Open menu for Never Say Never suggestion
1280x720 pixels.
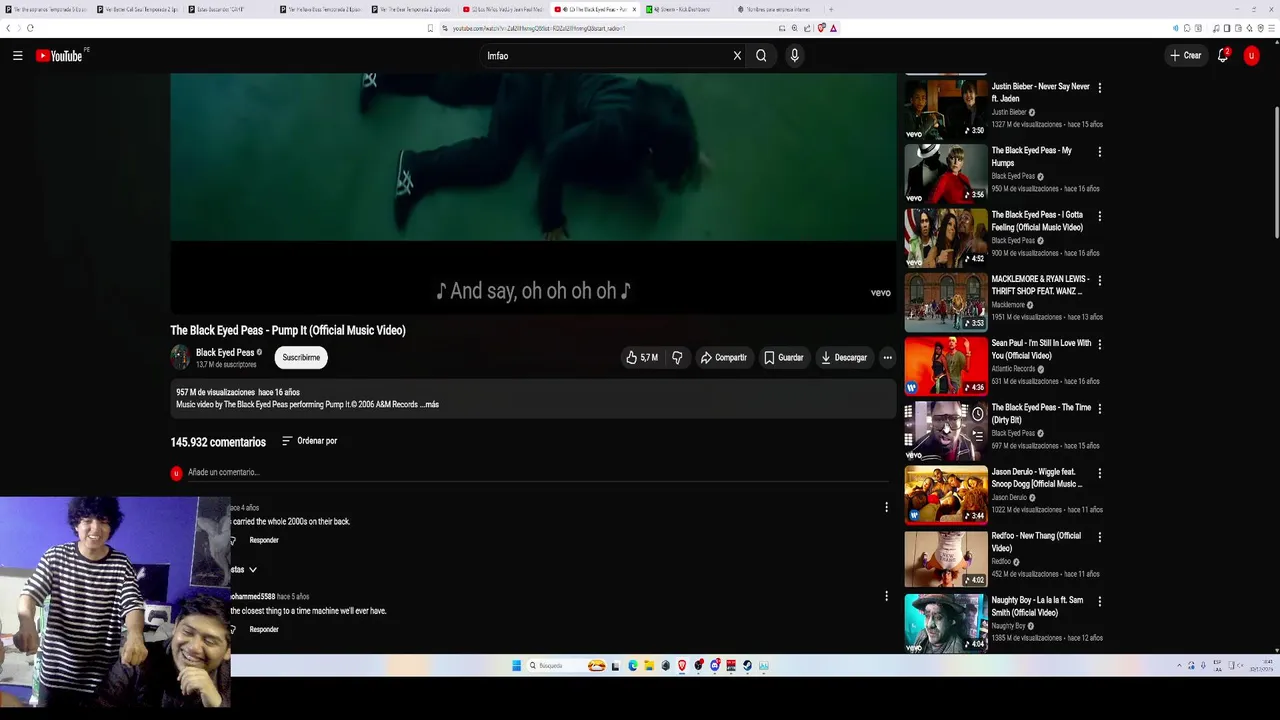(x=1099, y=88)
